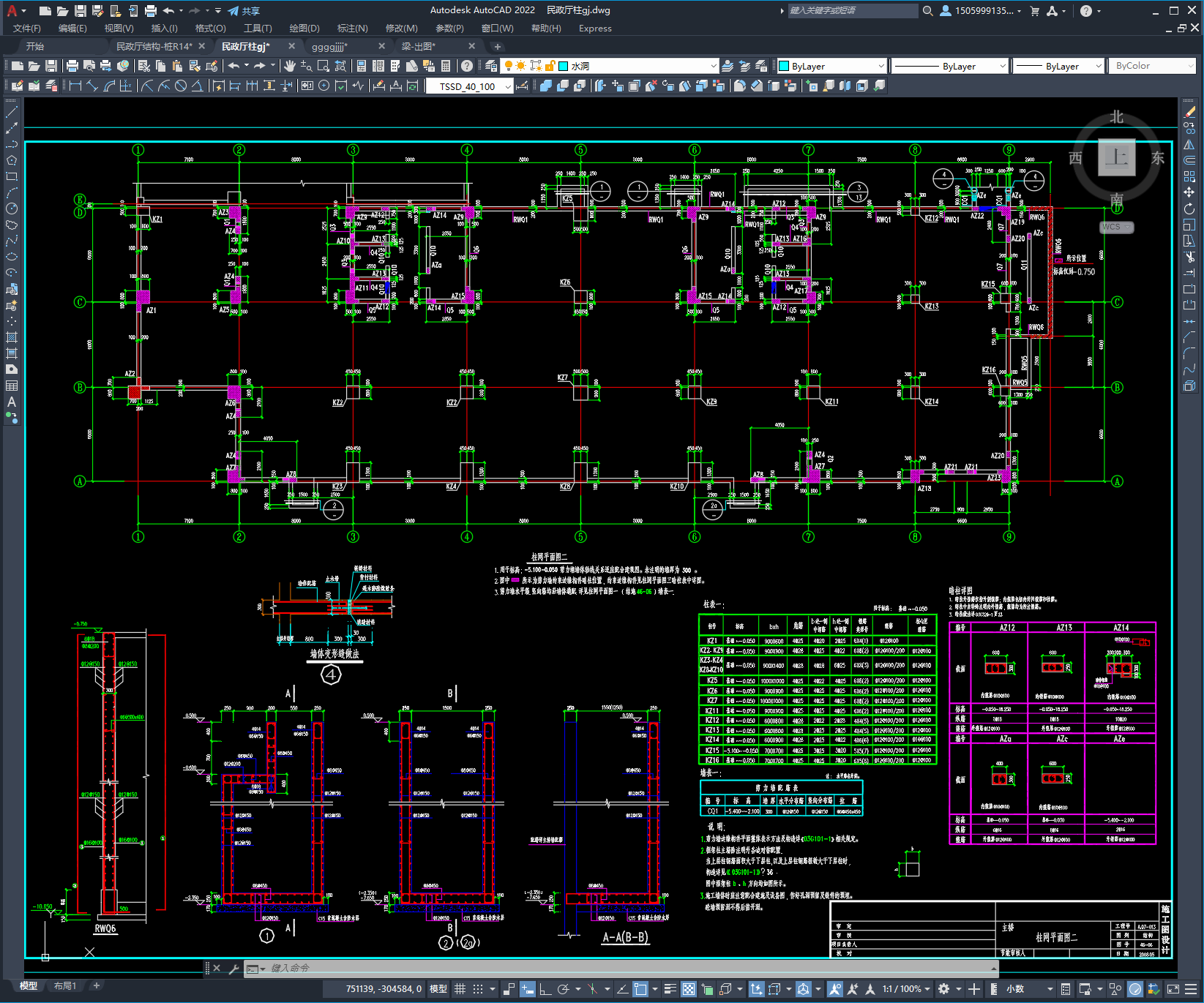This screenshot has height=1003, width=1204.
Task: Select the Multiline Text 'A' tool
Action: tap(12, 402)
